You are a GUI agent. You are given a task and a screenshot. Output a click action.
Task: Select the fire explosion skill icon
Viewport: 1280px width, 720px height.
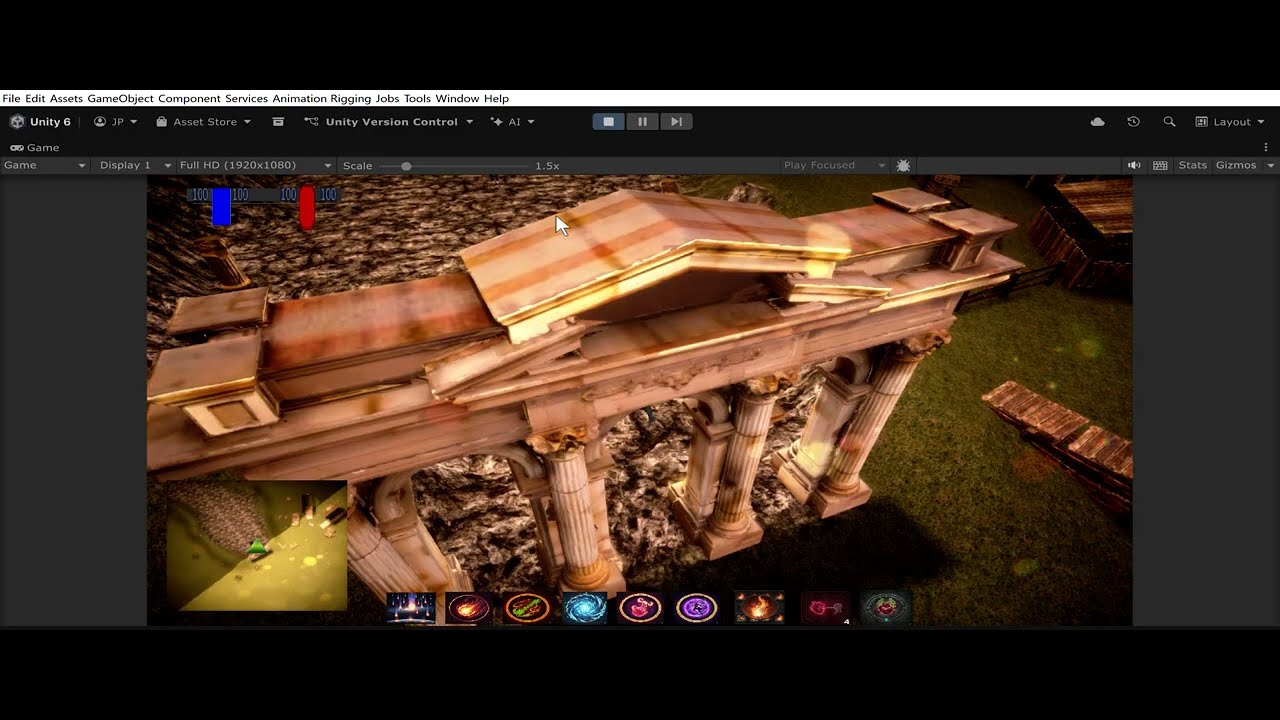759,607
